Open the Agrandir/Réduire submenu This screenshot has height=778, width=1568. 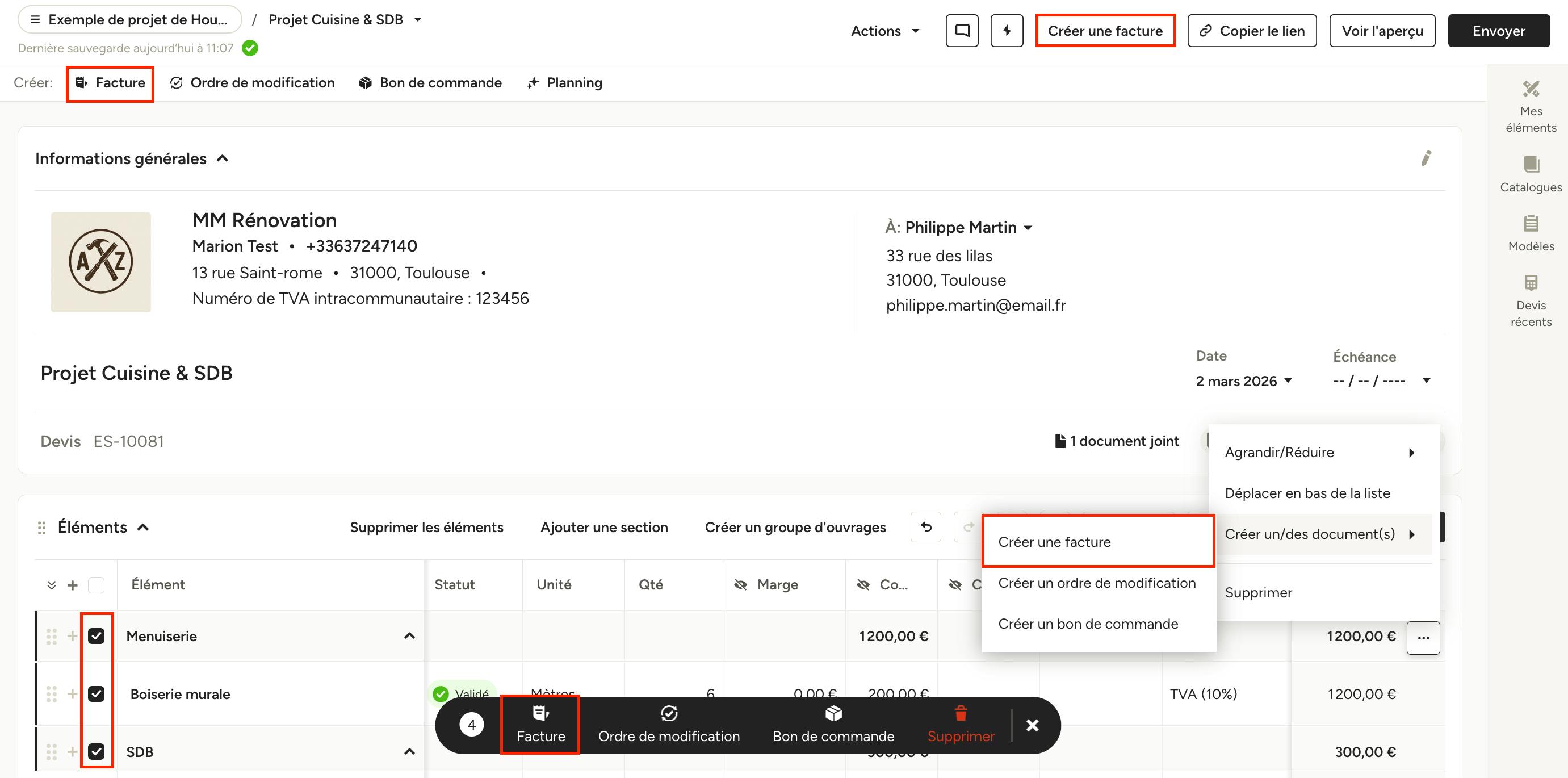1320,452
